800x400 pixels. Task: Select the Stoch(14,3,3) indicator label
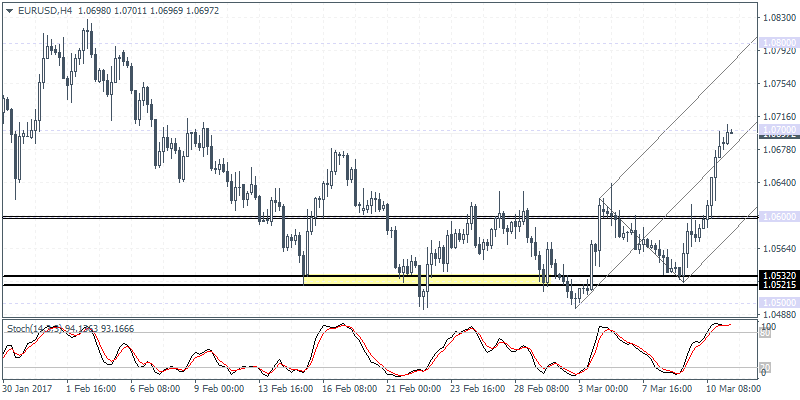coord(30,326)
